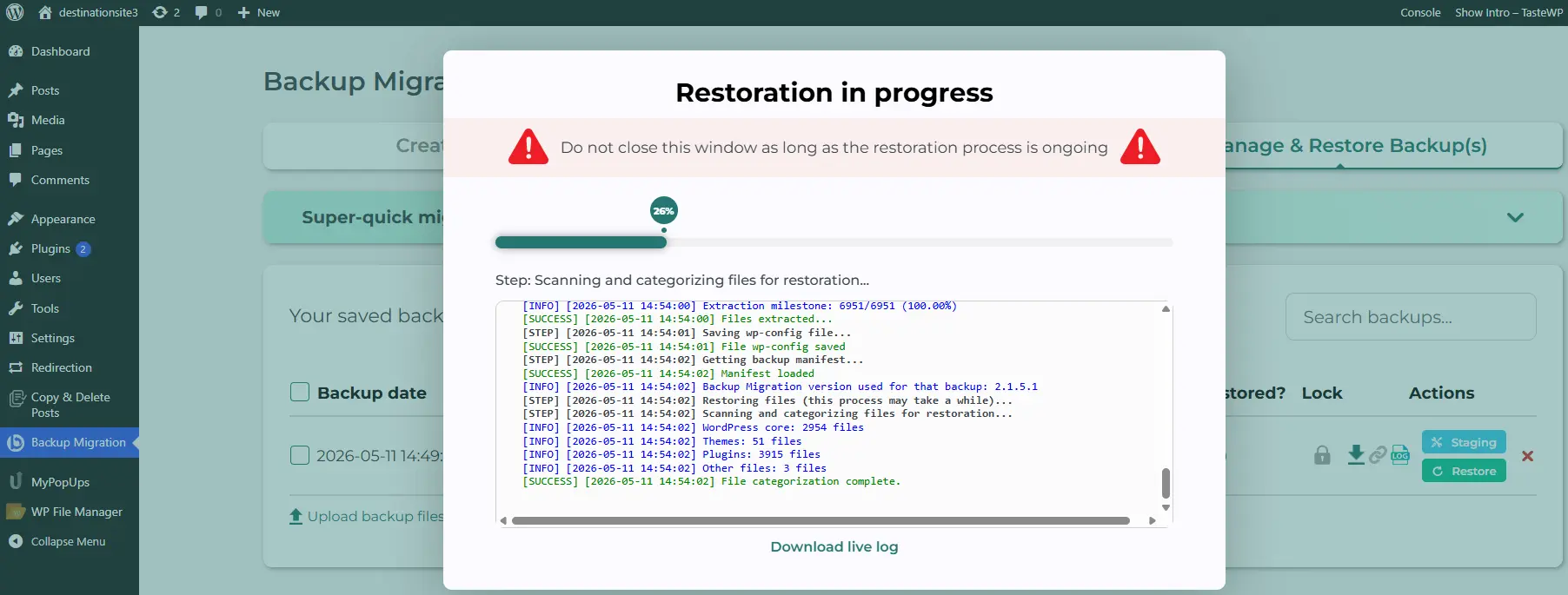Open the updates icon showing 2
Viewport: 1568px width, 595px height.
click(x=166, y=12)
